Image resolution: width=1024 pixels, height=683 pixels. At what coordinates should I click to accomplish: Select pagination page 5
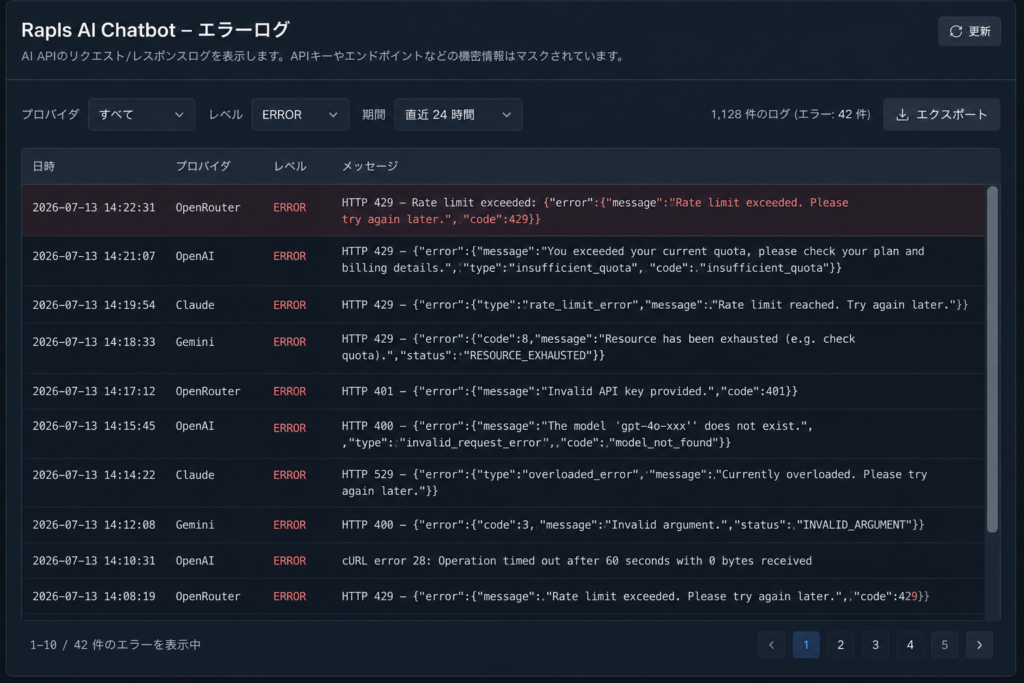[944, 644]
